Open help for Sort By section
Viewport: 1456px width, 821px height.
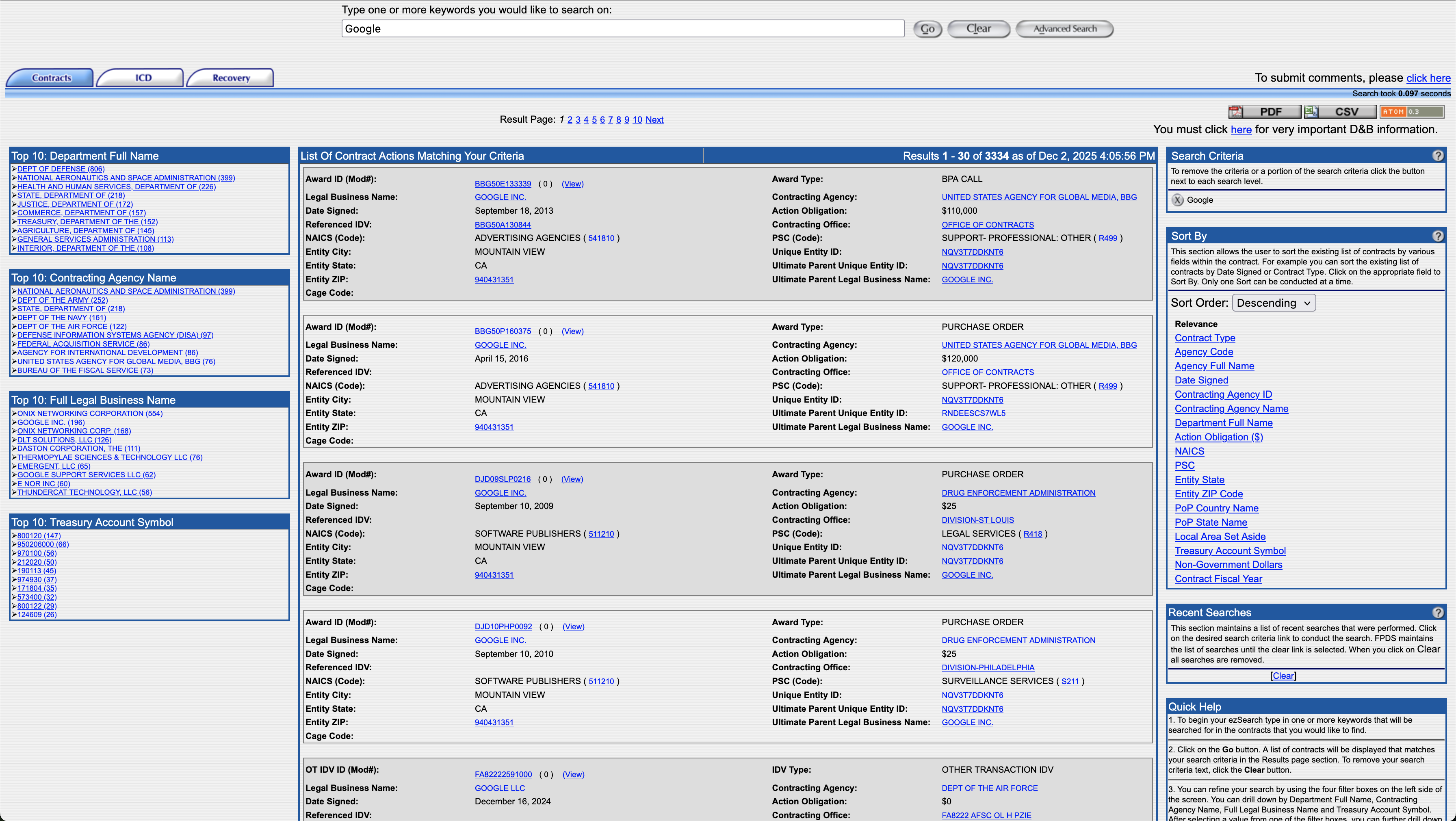1439,236
